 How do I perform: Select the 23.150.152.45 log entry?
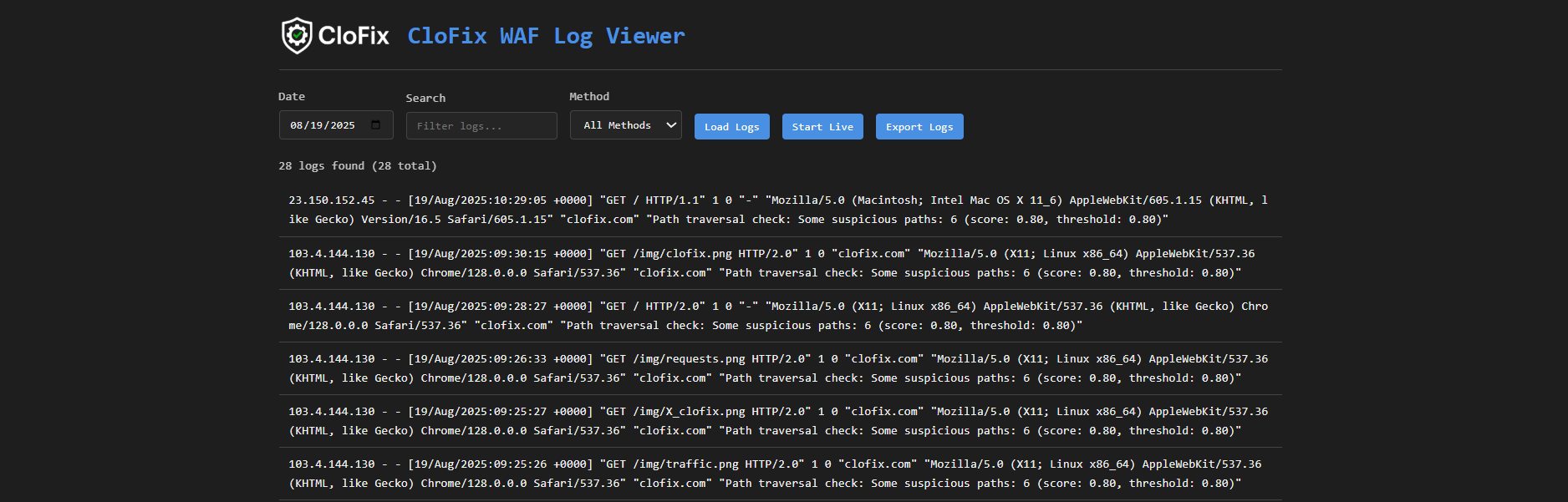click(781, 210)
